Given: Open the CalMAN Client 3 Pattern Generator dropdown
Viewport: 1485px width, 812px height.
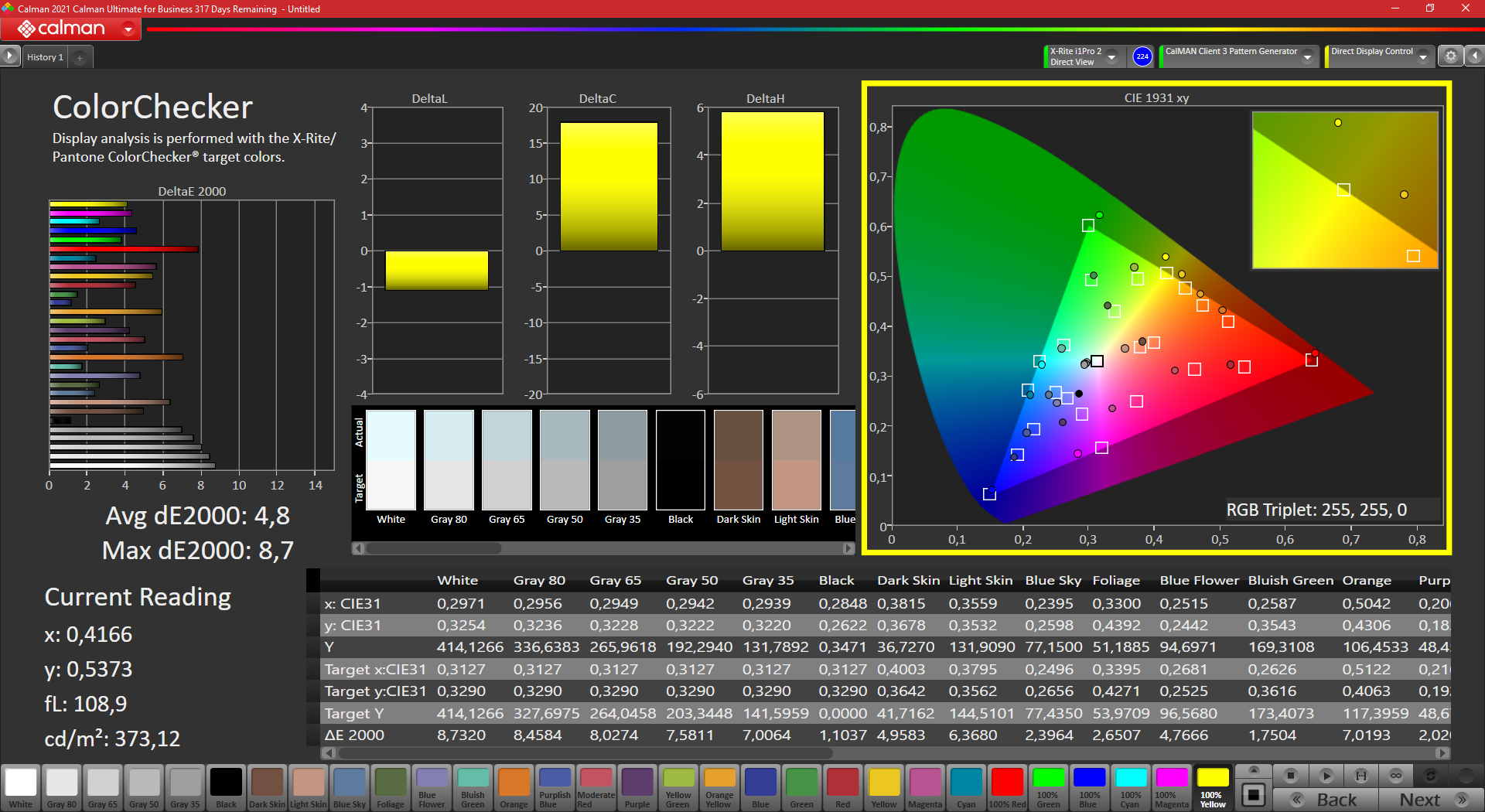Looking at the screenshot, I should [1307, 56].
